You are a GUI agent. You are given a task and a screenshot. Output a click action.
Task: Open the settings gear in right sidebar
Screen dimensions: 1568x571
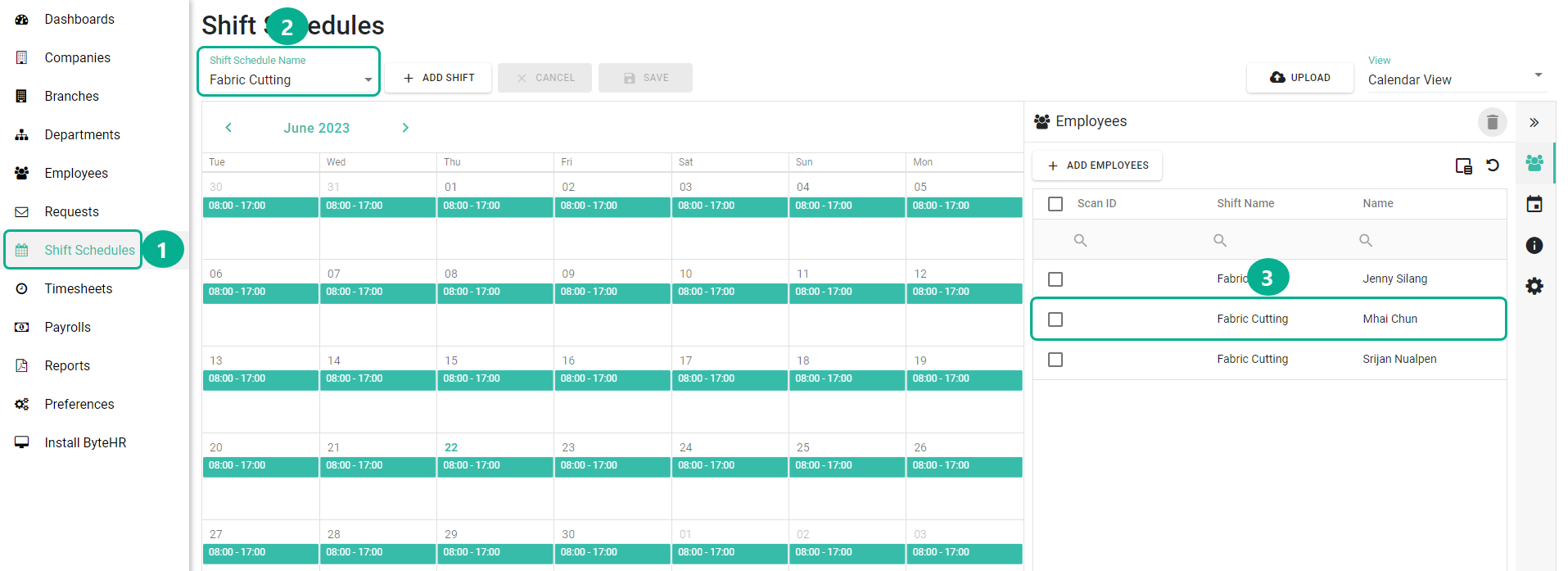pyautogui.click(x=1534, y=286)
